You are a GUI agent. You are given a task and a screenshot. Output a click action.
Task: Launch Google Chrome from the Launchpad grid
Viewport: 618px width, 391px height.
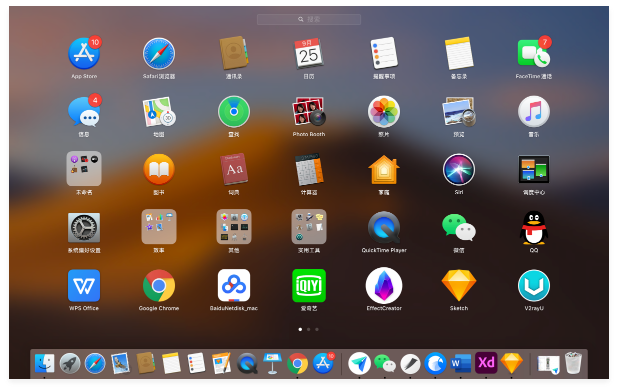(x=159, y=285)
